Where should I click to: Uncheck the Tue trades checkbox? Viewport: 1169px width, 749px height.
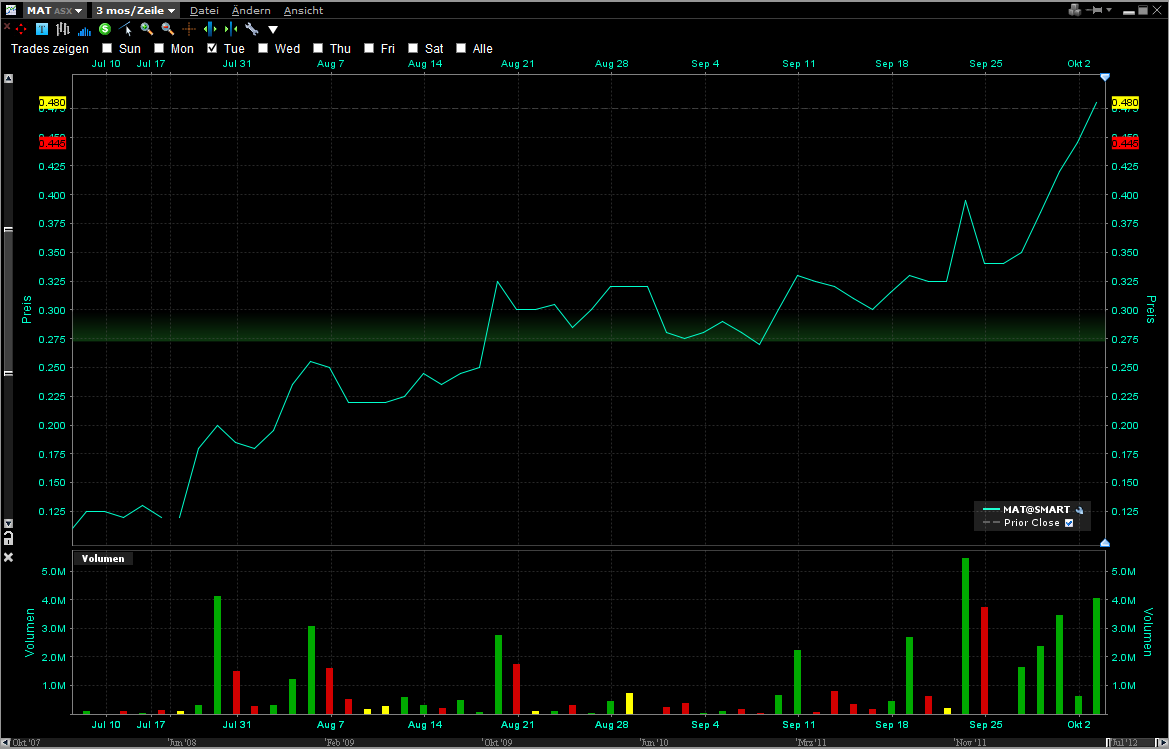212,48
